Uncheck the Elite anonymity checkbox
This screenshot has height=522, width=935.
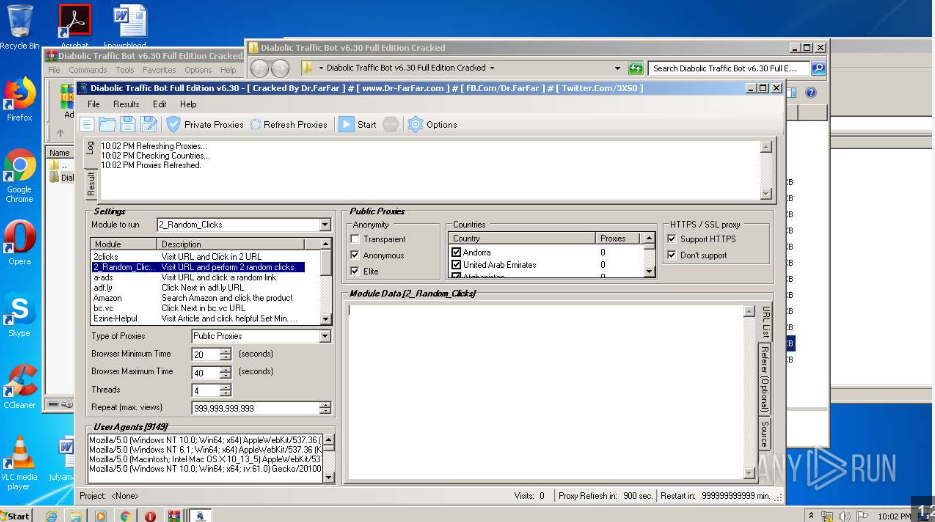355,271
